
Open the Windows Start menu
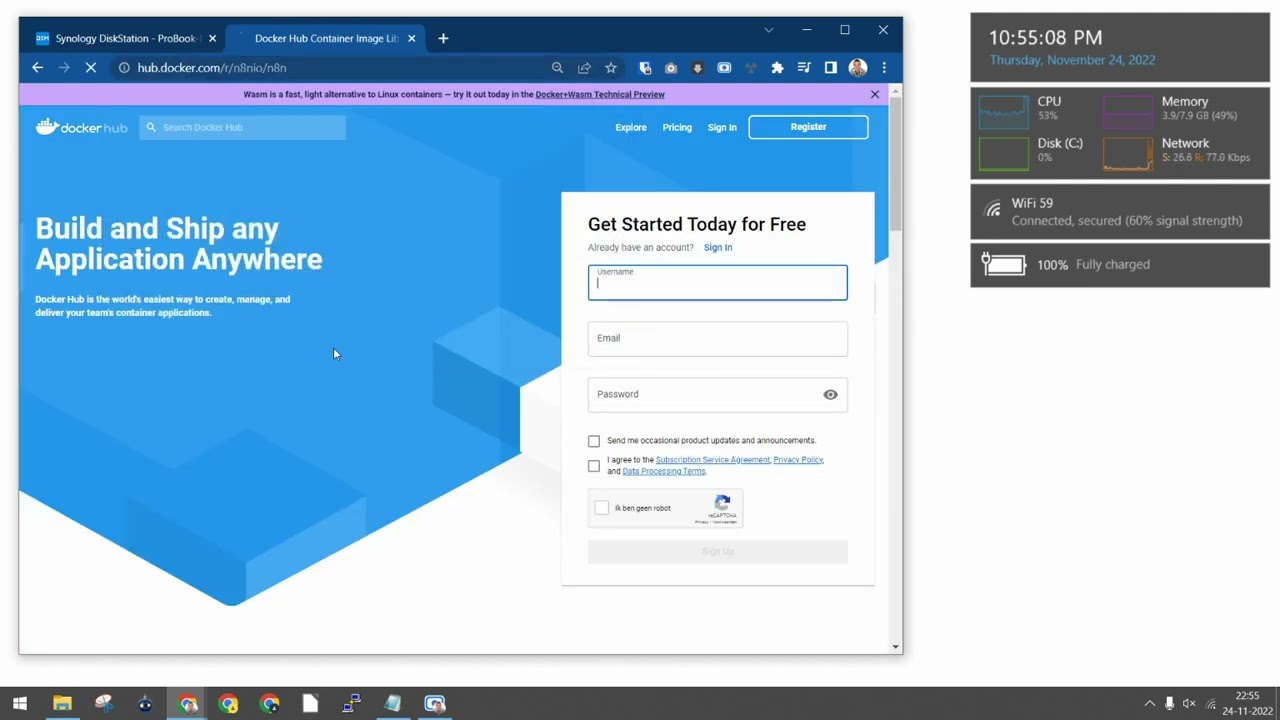[x=20, y=703]
